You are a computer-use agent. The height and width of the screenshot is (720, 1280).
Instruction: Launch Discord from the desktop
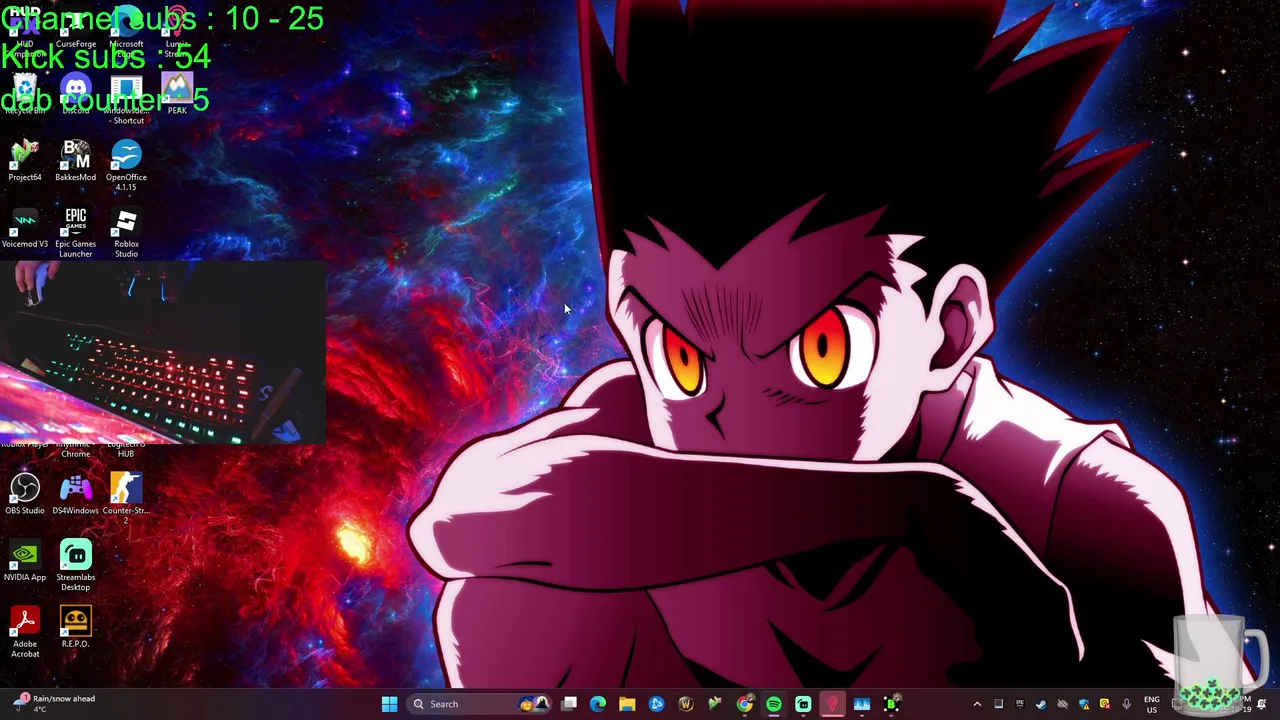point(76,95)
